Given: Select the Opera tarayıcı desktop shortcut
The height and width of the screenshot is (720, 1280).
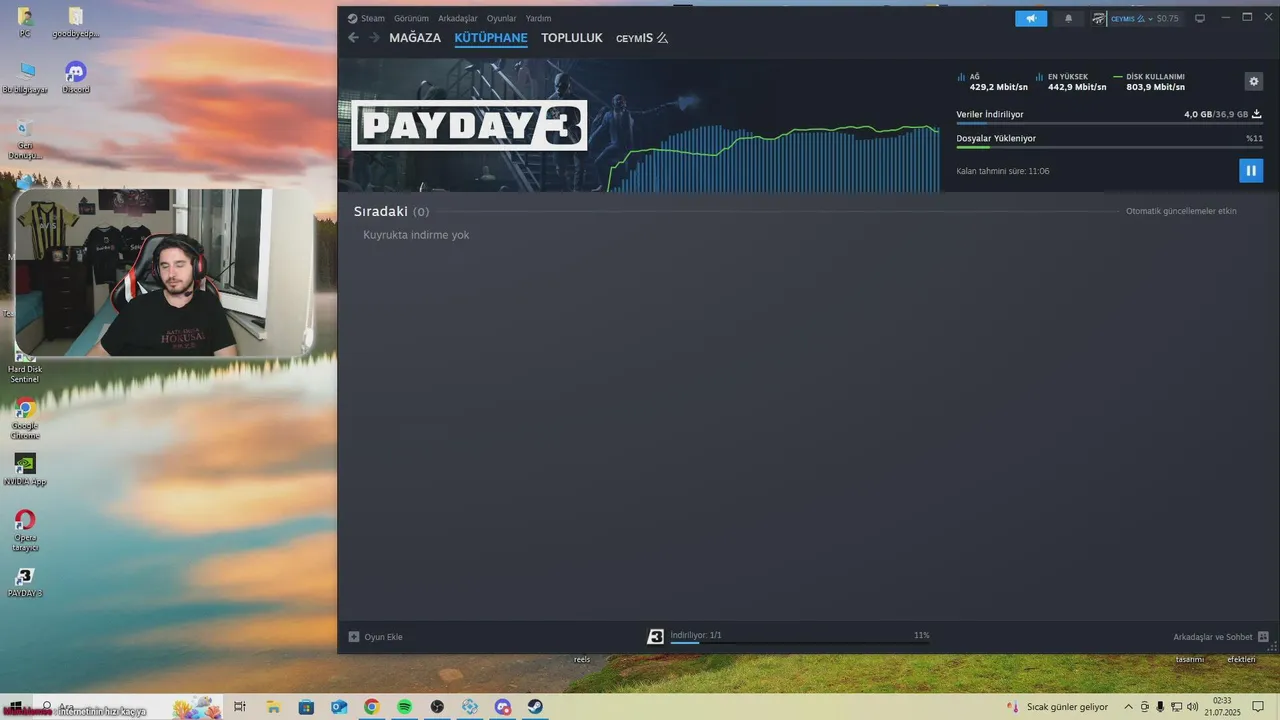Looking at the screenshot, I should click(x=25, y=531).
